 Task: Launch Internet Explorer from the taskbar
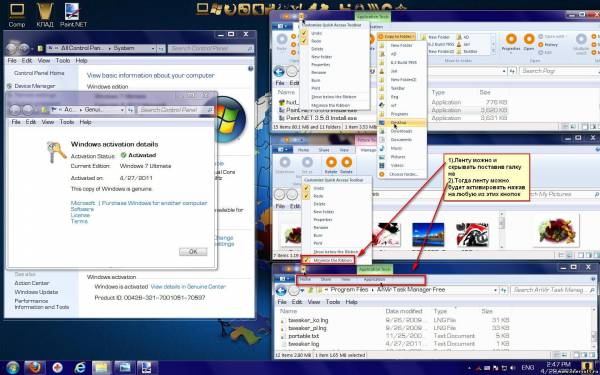(x=80, y=368)
